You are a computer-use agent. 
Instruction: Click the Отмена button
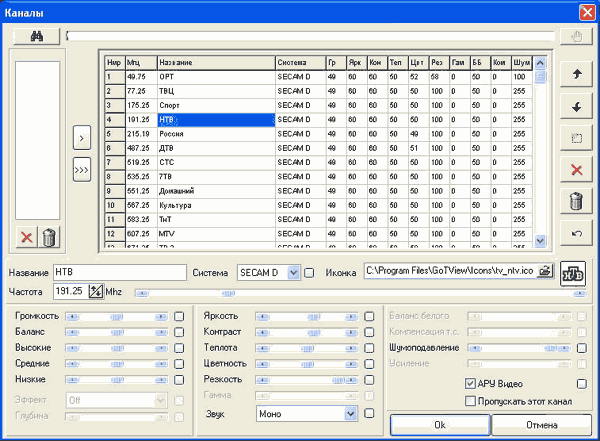[x=541, y=425]
